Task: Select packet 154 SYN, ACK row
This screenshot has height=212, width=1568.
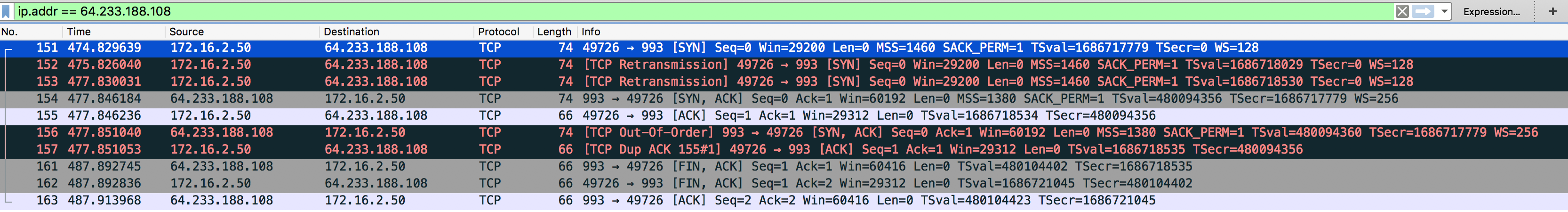Action: pos(784,98)
